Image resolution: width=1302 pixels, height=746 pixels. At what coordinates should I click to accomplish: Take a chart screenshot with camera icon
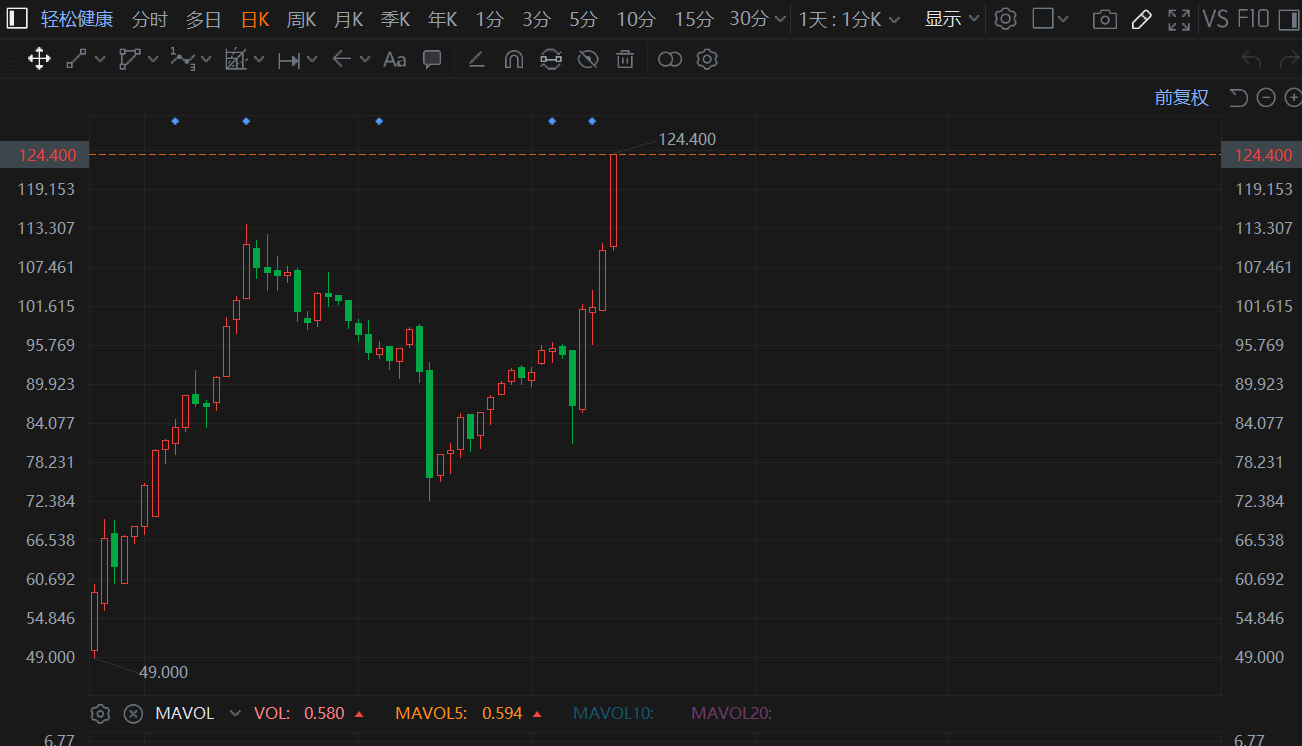click(1104, 19)
